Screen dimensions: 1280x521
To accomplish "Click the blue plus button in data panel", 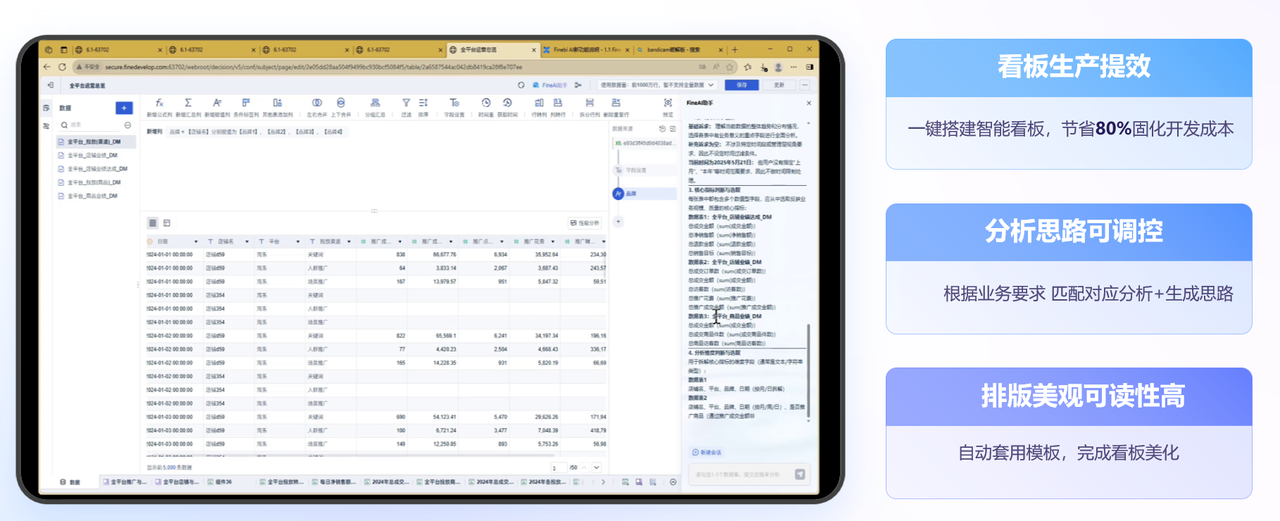I will [x=124, y=108].
